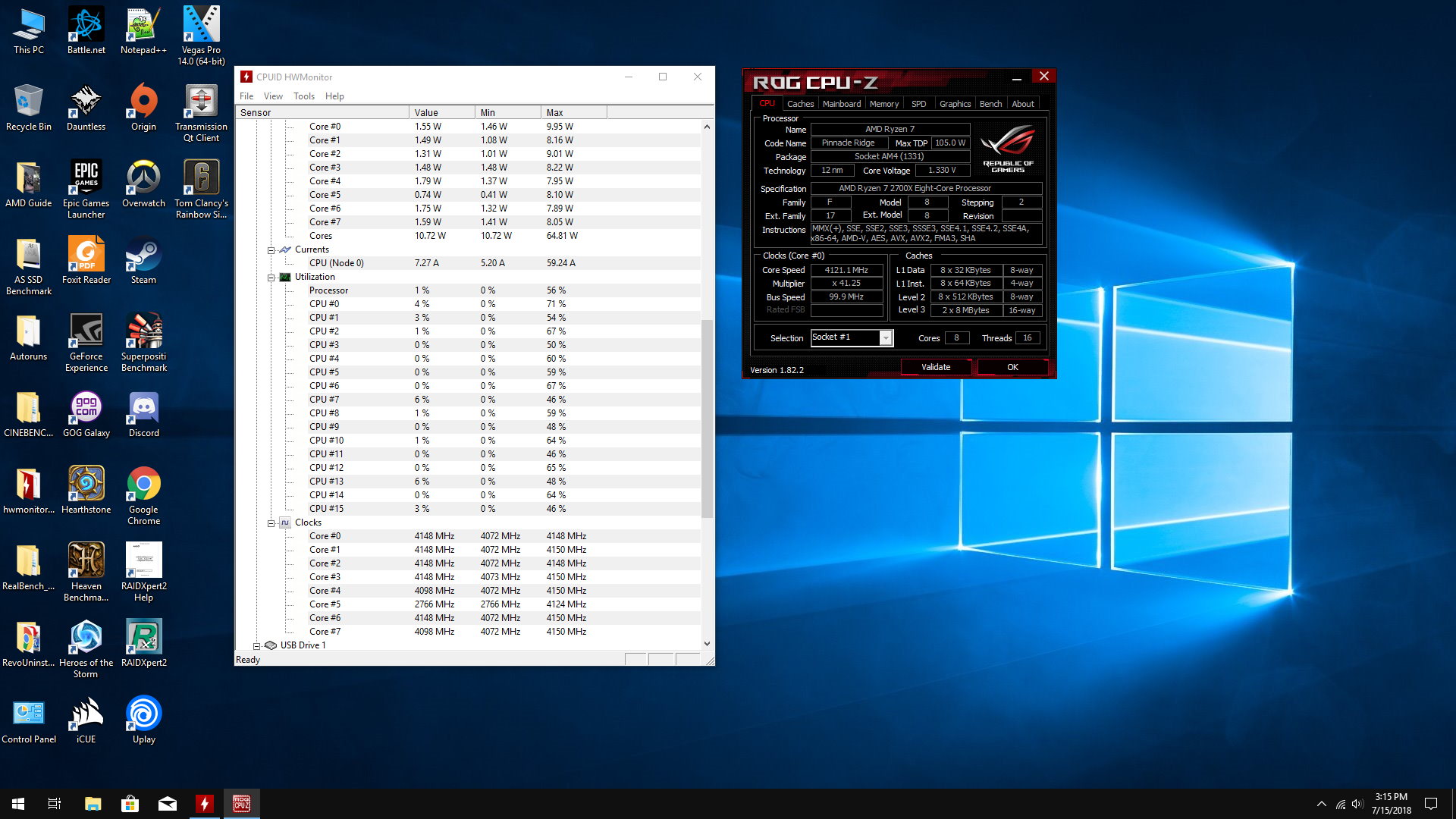Click the Value column header
This screenshot has height=819, width=1456.
[442, 112]
